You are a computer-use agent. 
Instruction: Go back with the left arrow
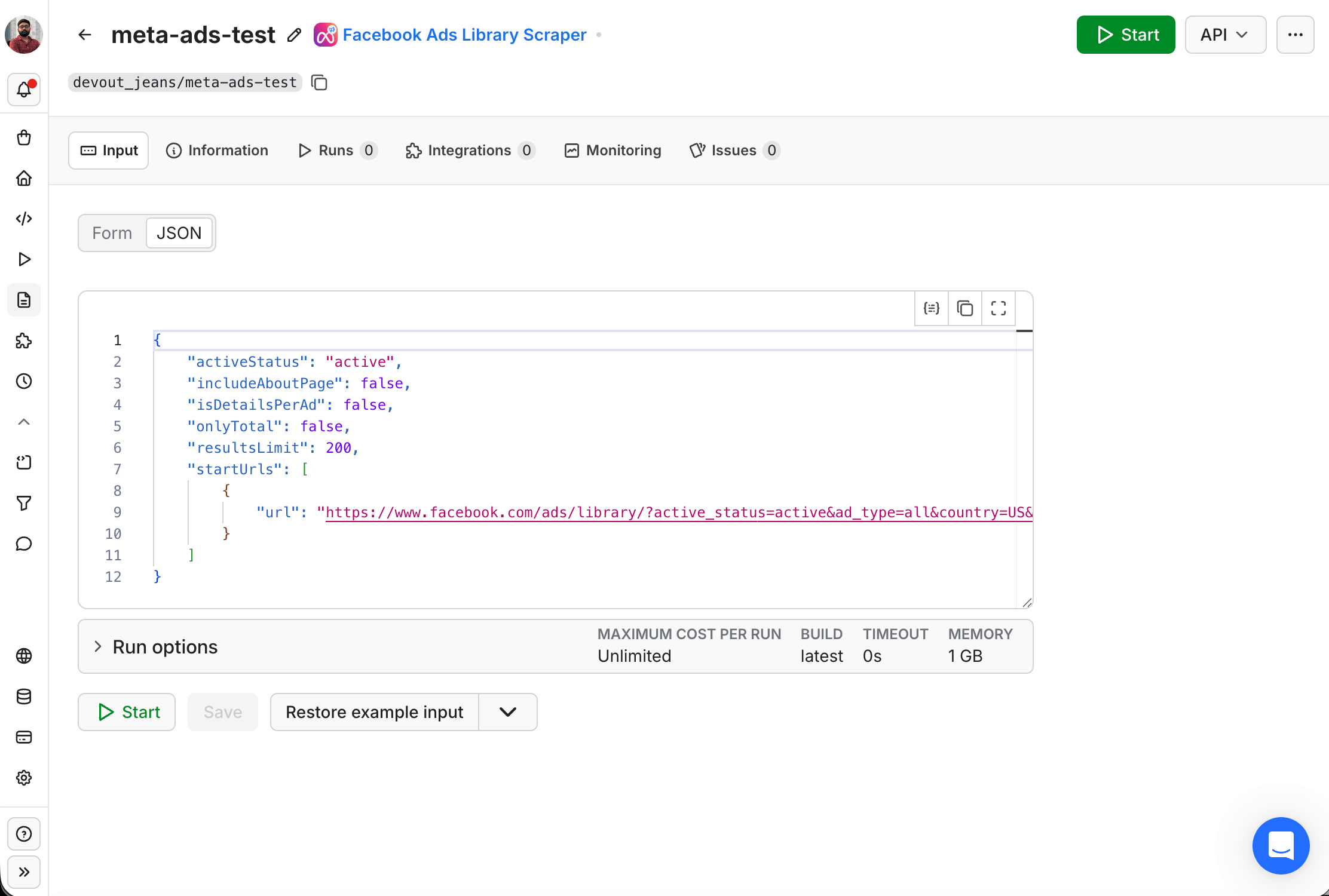(85, 35)
